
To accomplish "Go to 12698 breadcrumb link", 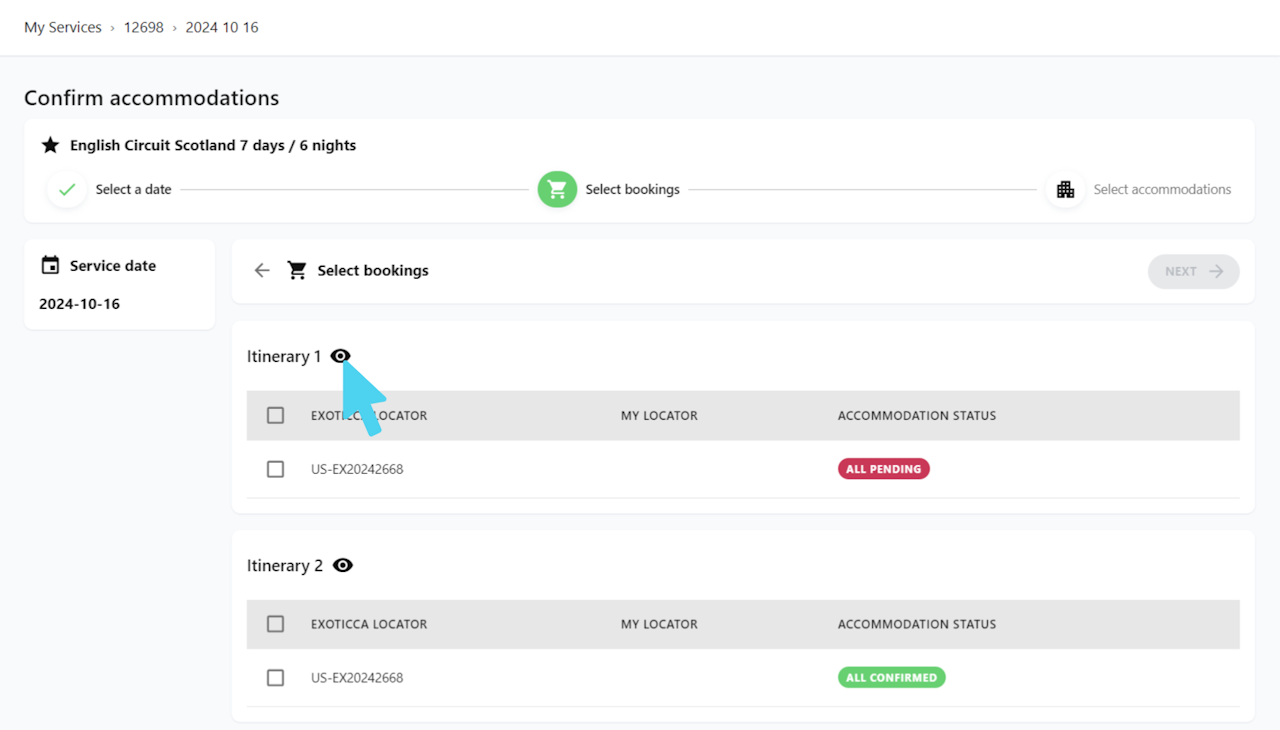I will pos(144,28).
